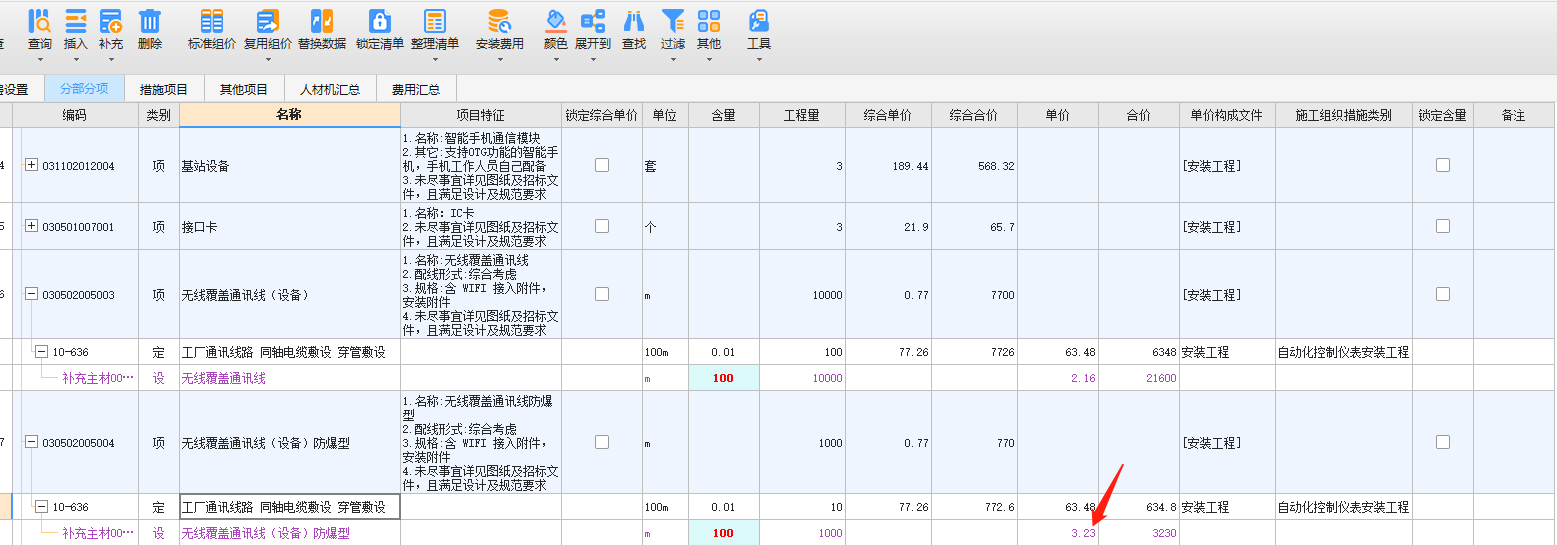Switch to 分部分项 tab

pyautogui.click(x=84, y=88)
